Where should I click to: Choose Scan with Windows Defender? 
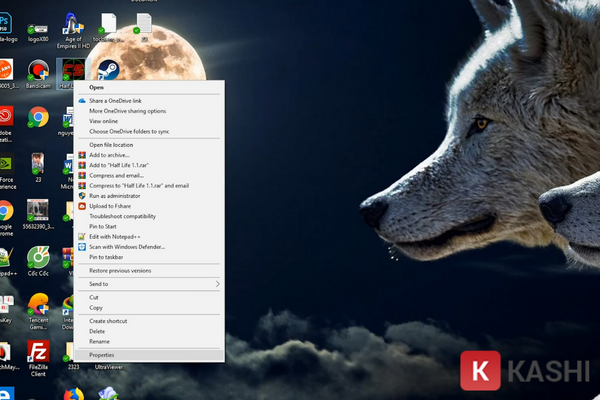127,246
